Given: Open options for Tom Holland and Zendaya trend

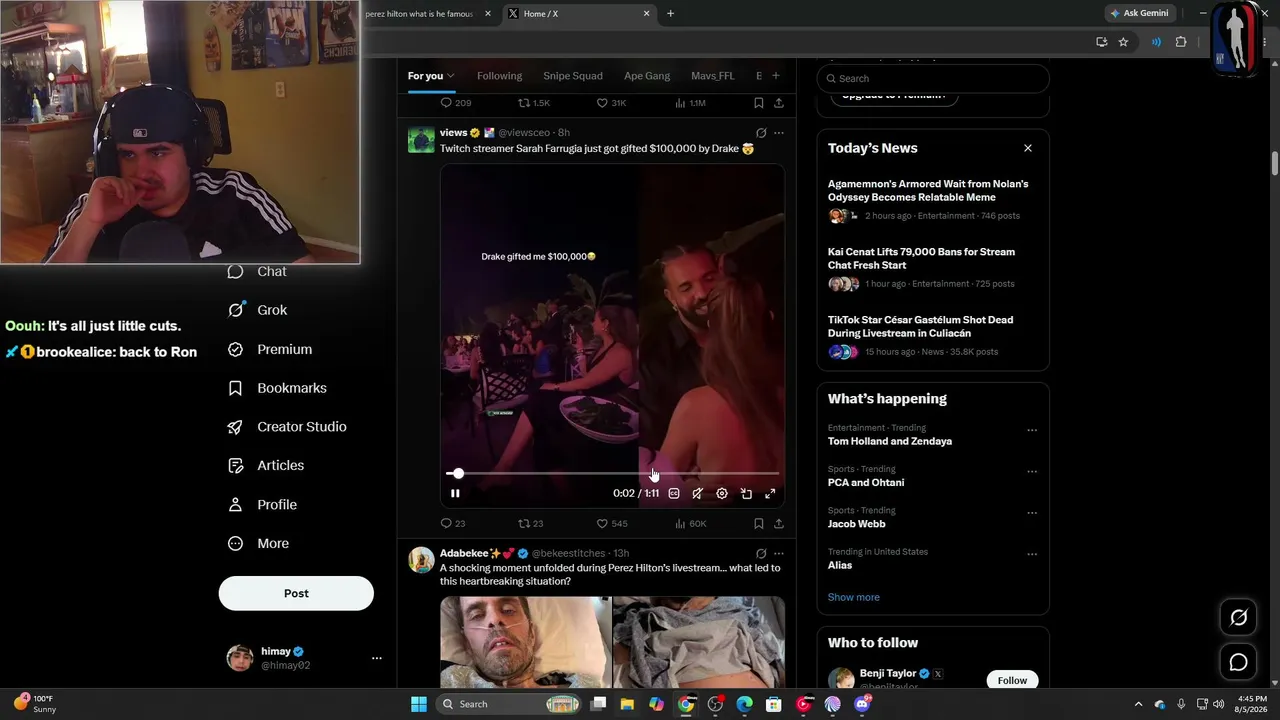Looking at the screenshot, I should click(1032, 430).
